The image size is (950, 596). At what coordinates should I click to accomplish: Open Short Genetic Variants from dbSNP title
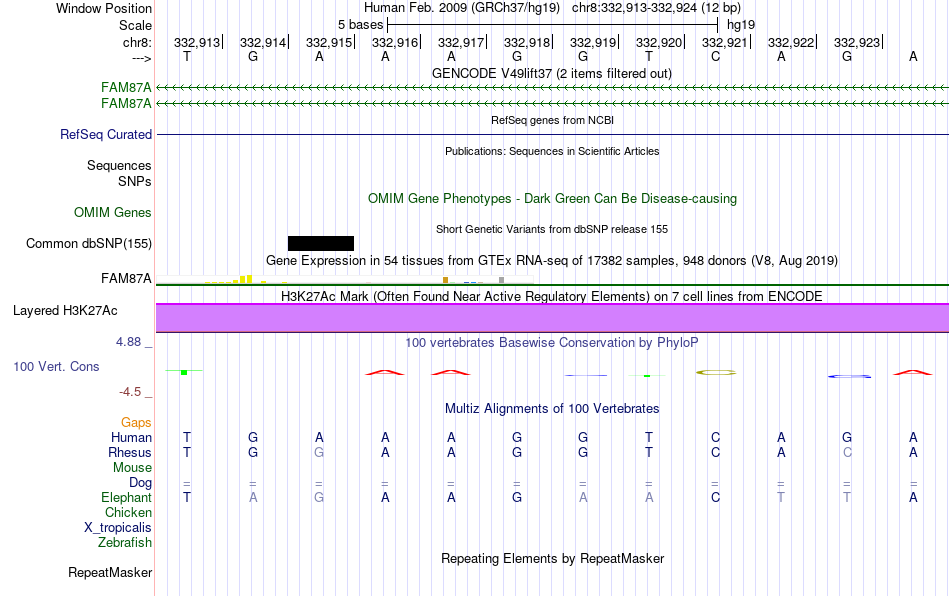[x=552, y=229]
